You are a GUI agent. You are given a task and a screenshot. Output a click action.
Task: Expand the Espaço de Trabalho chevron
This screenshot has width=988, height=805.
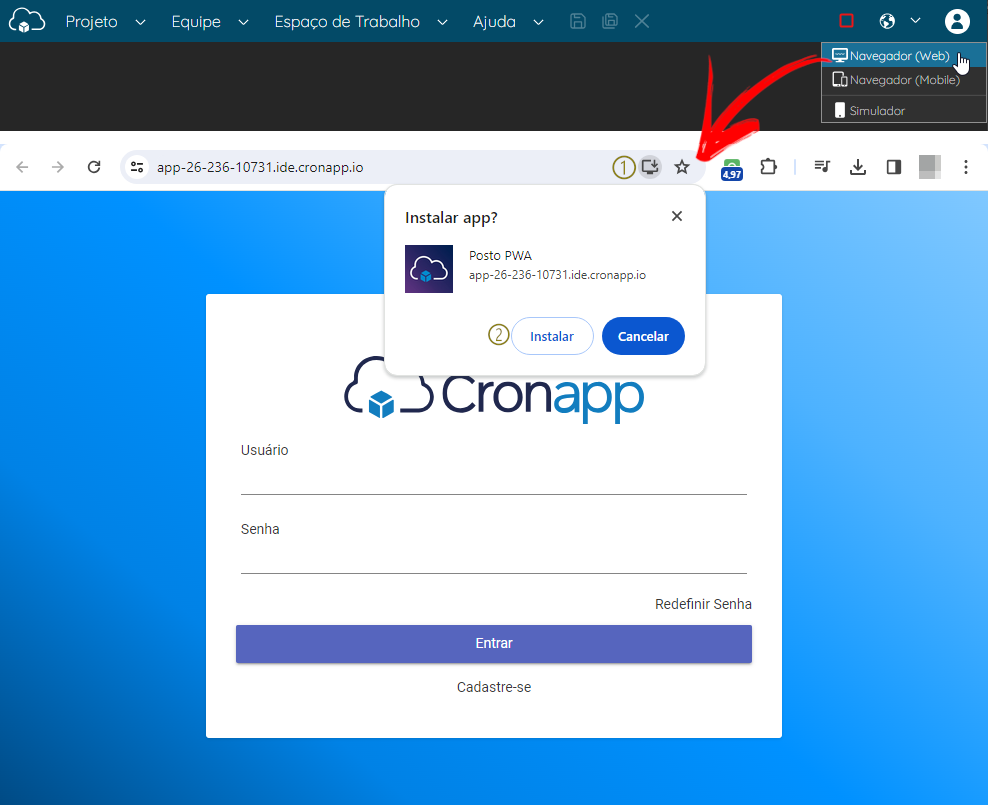tap(442, 22)
